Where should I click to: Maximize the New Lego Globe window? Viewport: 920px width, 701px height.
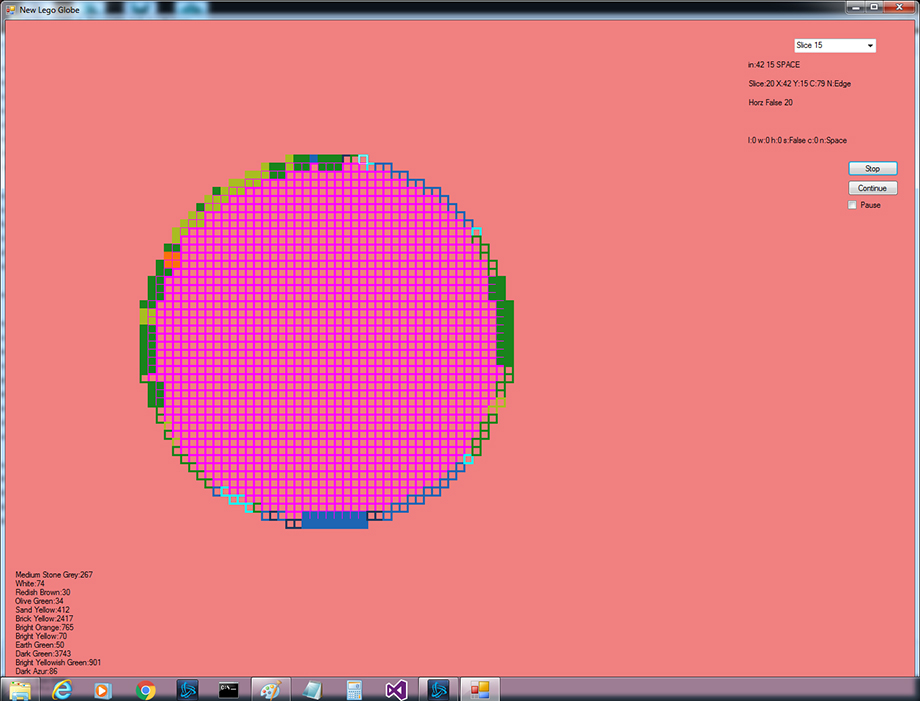(x=874, y=7)
